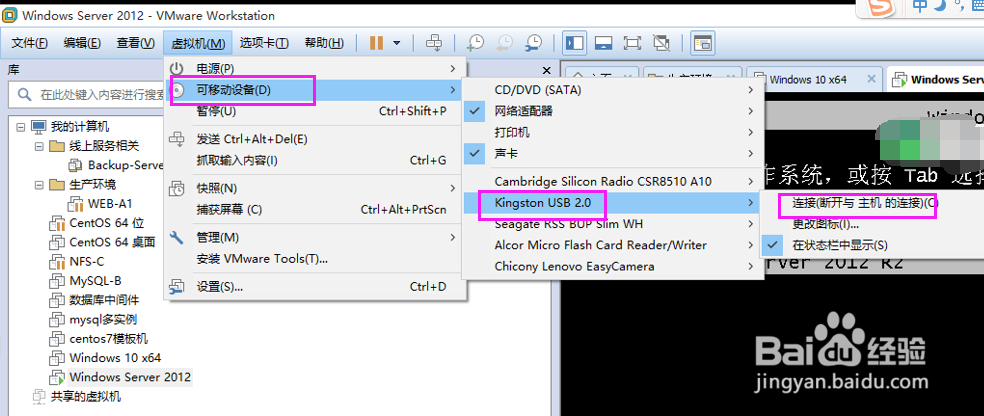Close the 库 library panel with X

(546, 70)
